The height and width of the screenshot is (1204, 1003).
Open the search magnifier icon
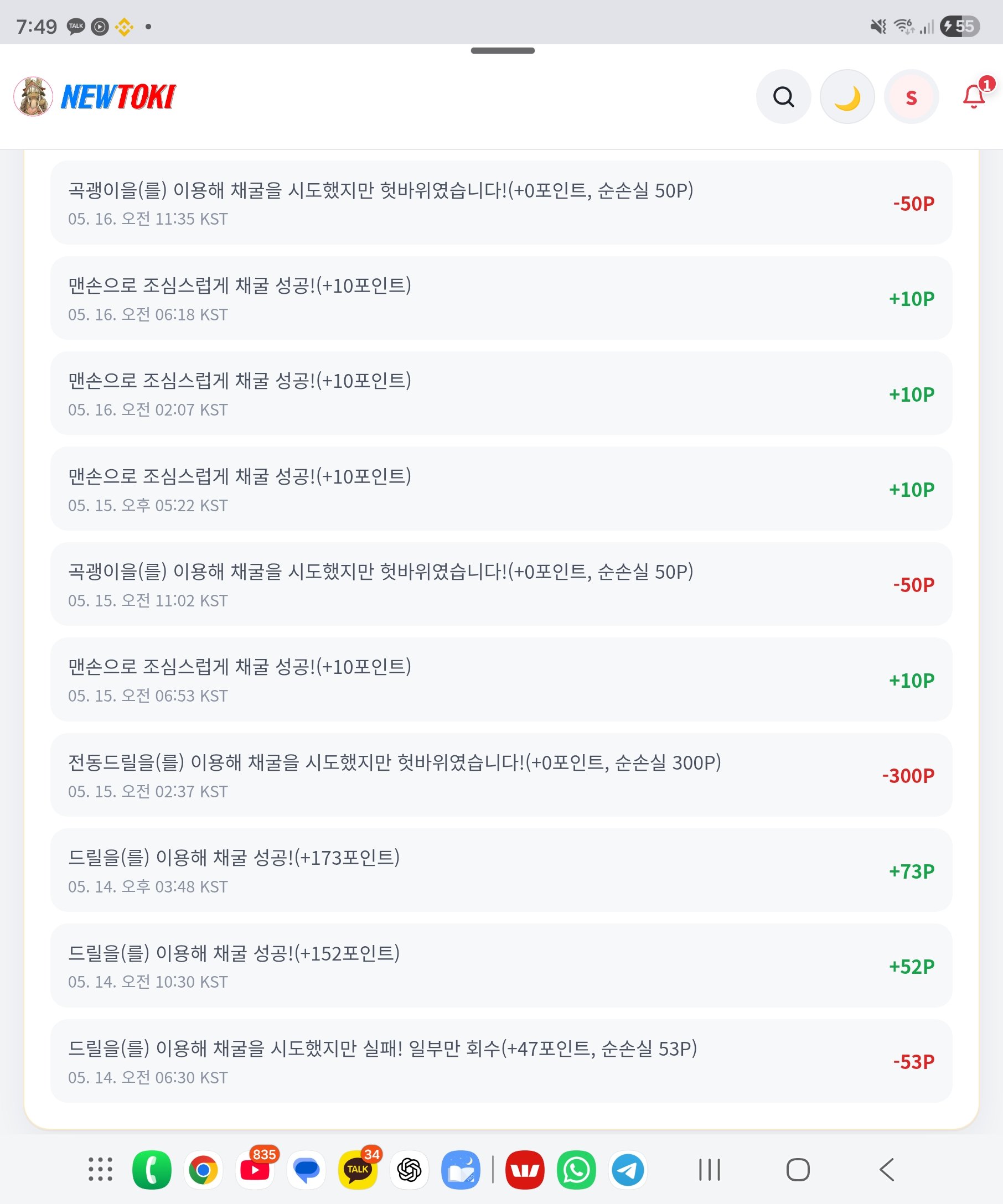(783, 97)
